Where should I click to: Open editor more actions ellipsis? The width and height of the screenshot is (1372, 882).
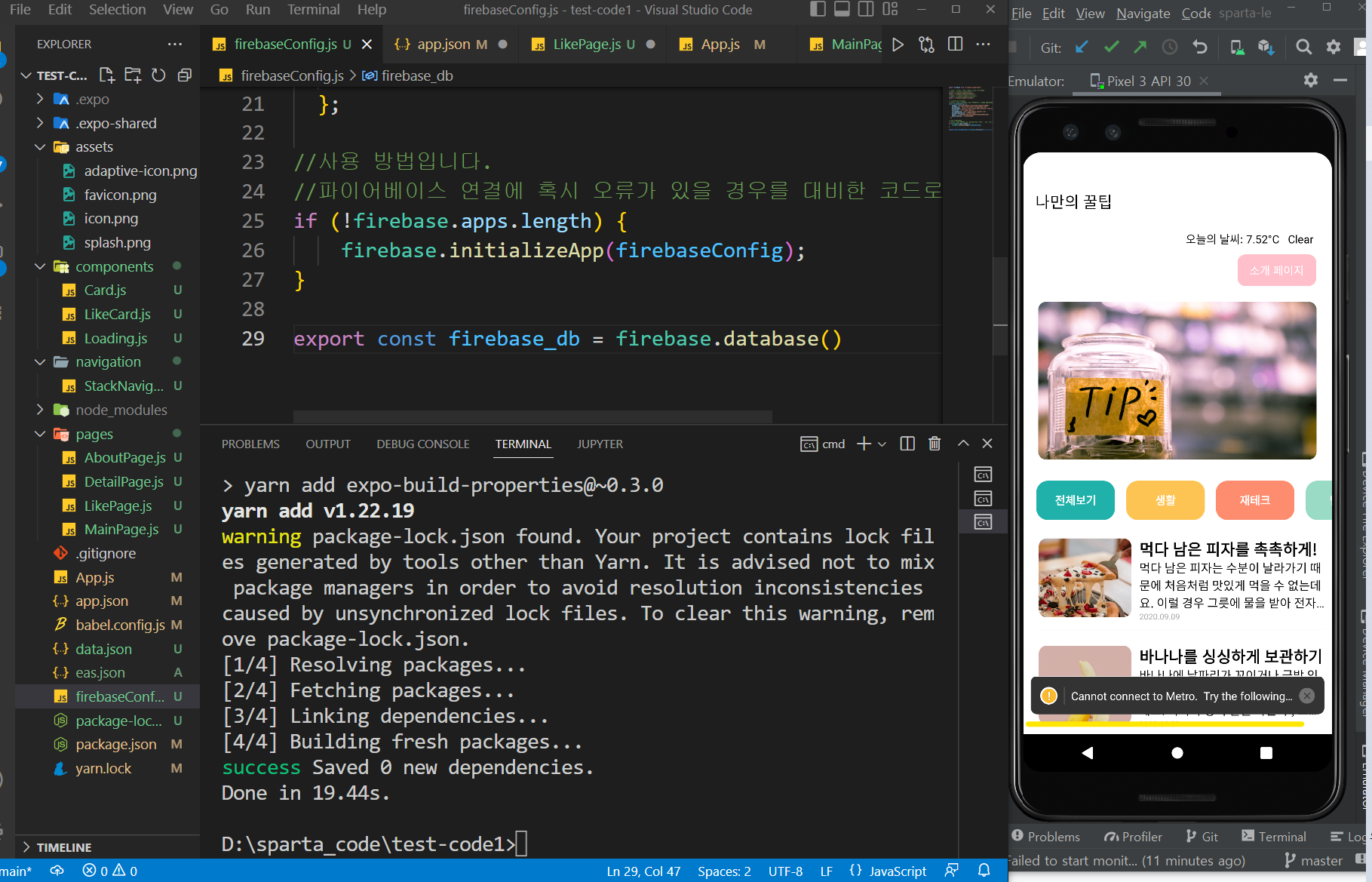(x=983, y=45)
